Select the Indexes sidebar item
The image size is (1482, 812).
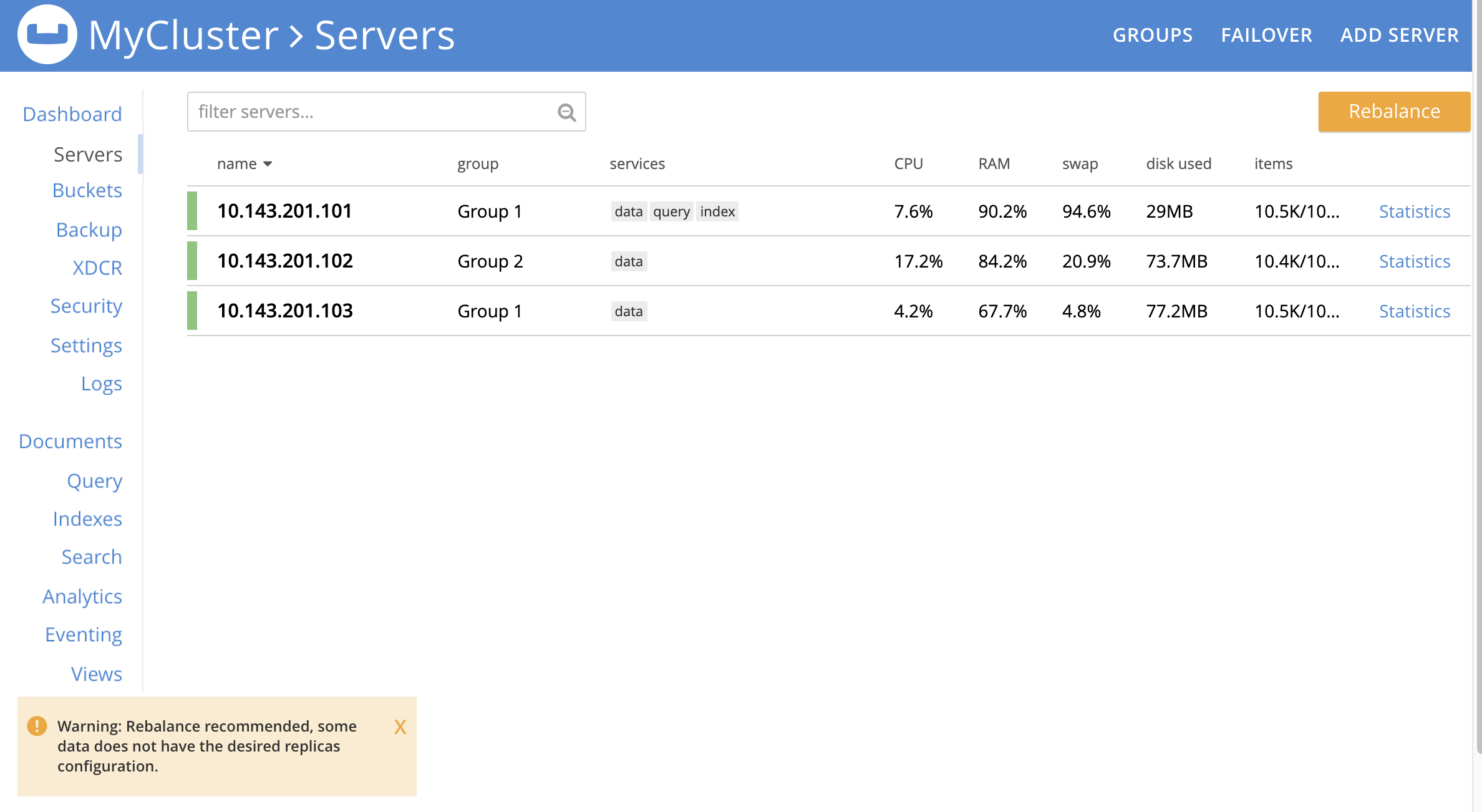pos(87,517)
